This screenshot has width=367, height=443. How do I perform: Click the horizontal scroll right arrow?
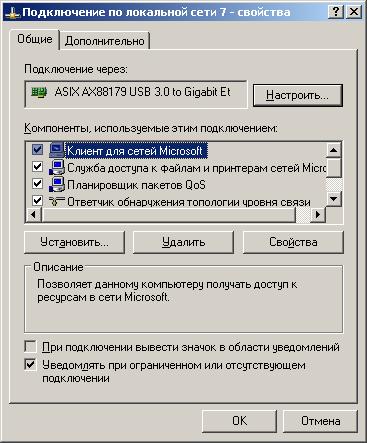pos(318,214)
